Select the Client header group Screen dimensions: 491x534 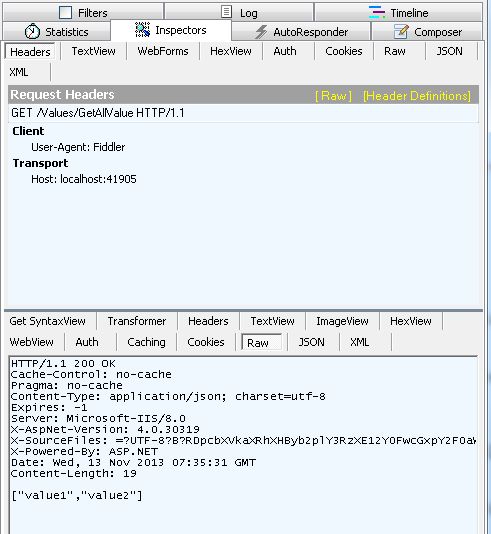[x=28, y=131]
